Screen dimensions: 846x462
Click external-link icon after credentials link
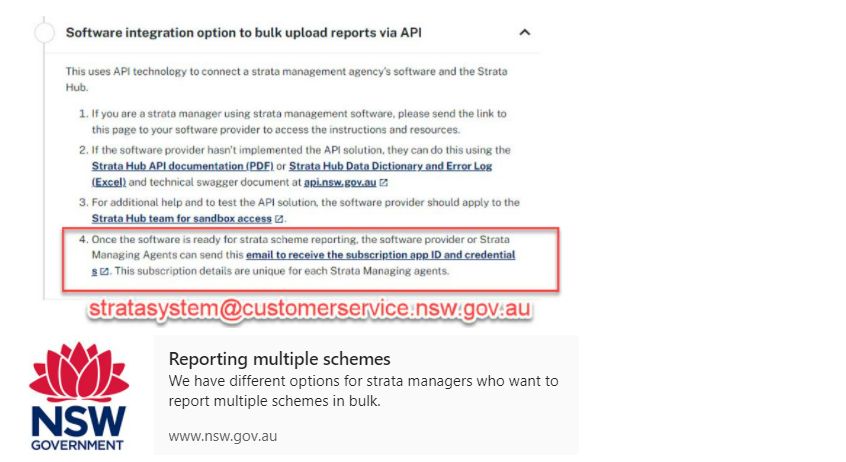[x=104, y=271]
